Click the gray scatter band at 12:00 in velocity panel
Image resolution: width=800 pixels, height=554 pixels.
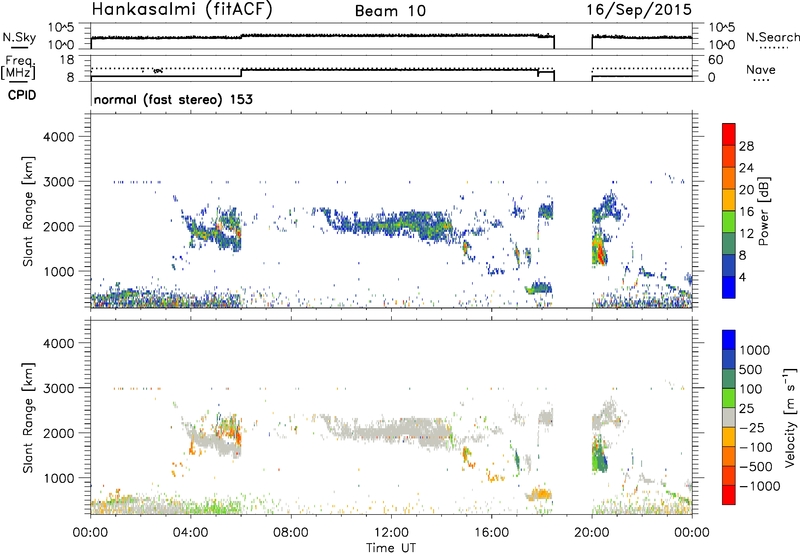tap(391, 430)
